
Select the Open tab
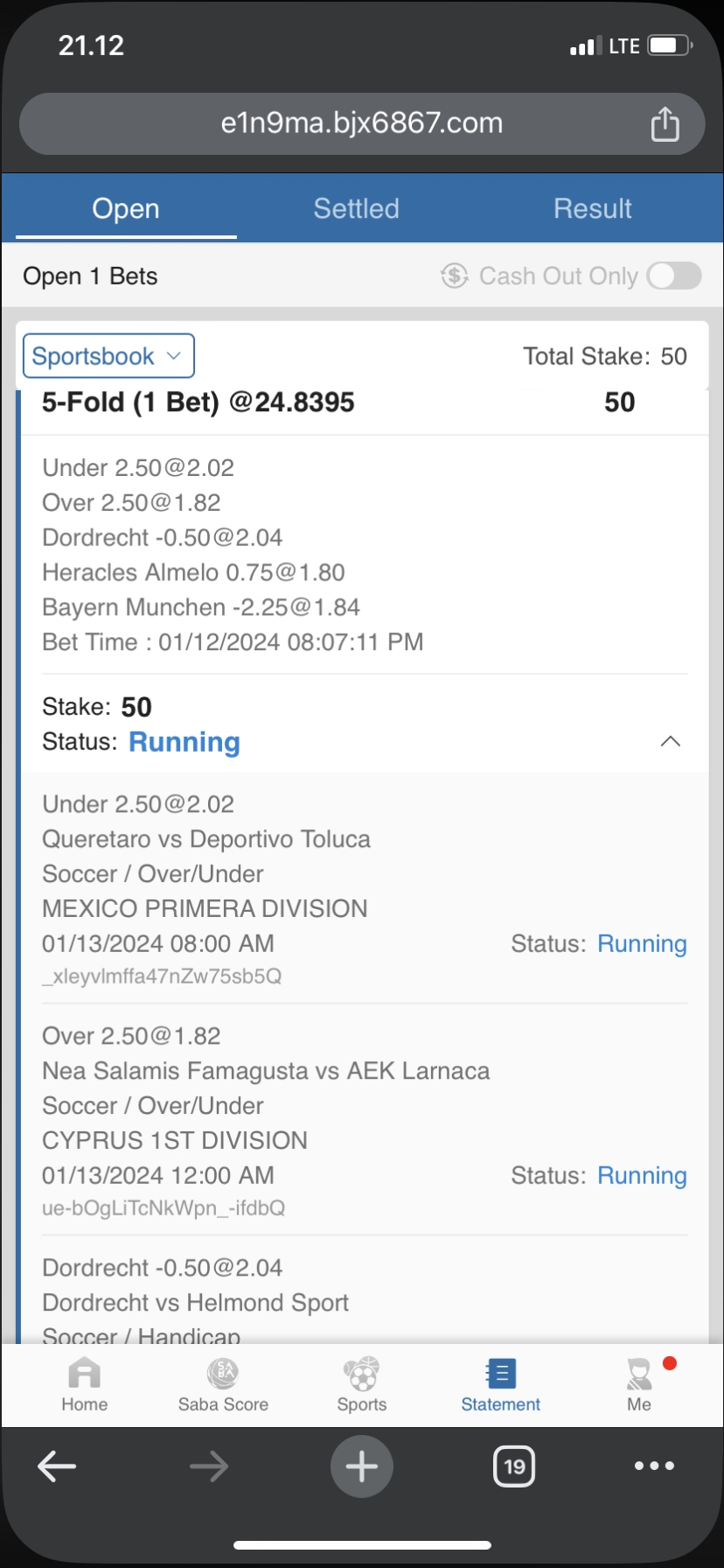pos(126,209)
